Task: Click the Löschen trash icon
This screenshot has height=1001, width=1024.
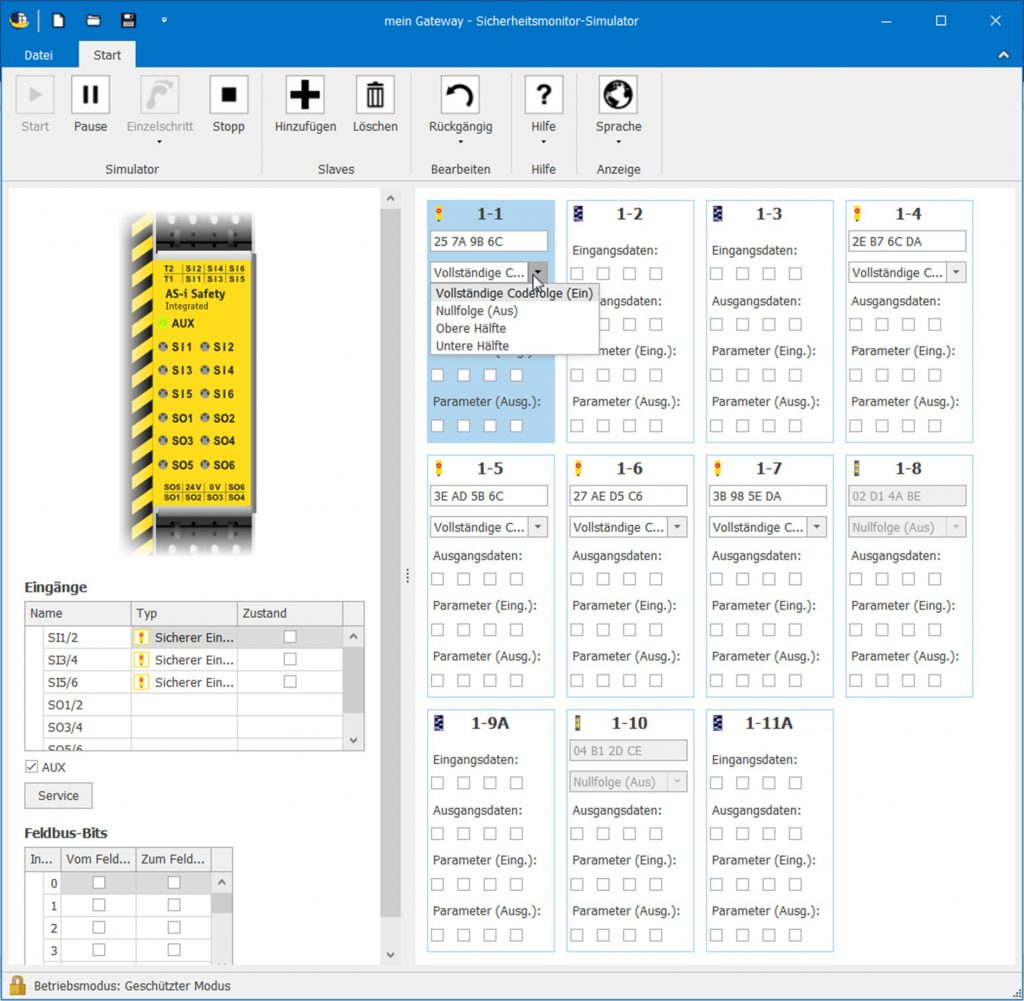Action: [x=375, y=97]
